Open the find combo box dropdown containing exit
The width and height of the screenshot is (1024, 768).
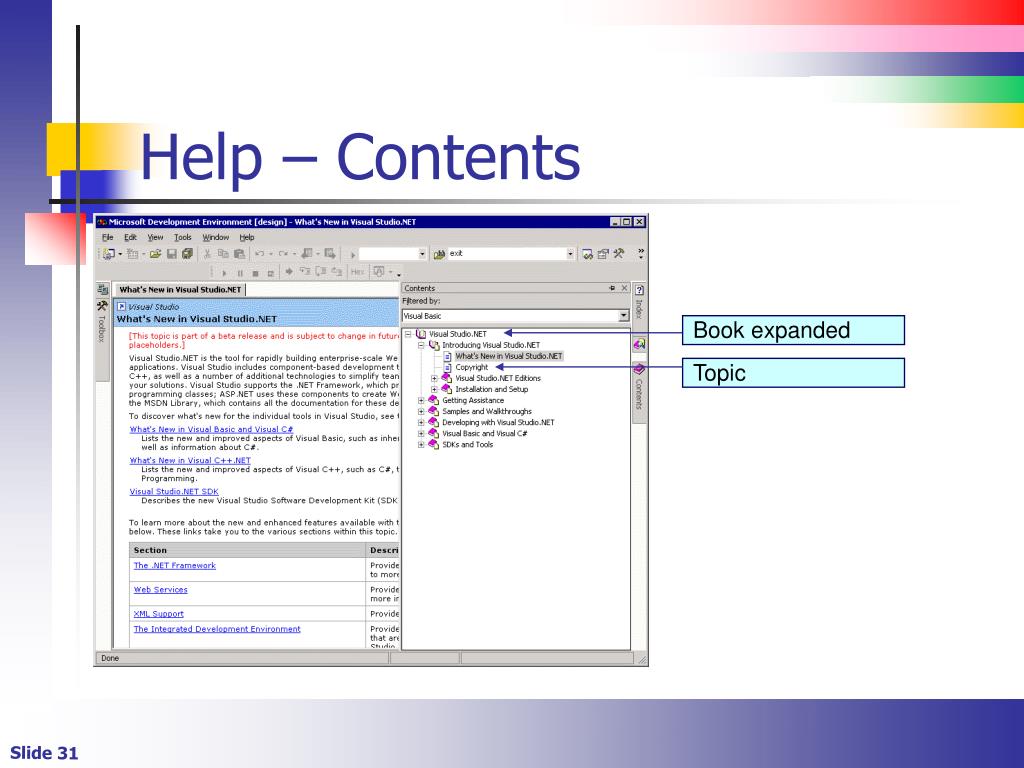point(570,254)
